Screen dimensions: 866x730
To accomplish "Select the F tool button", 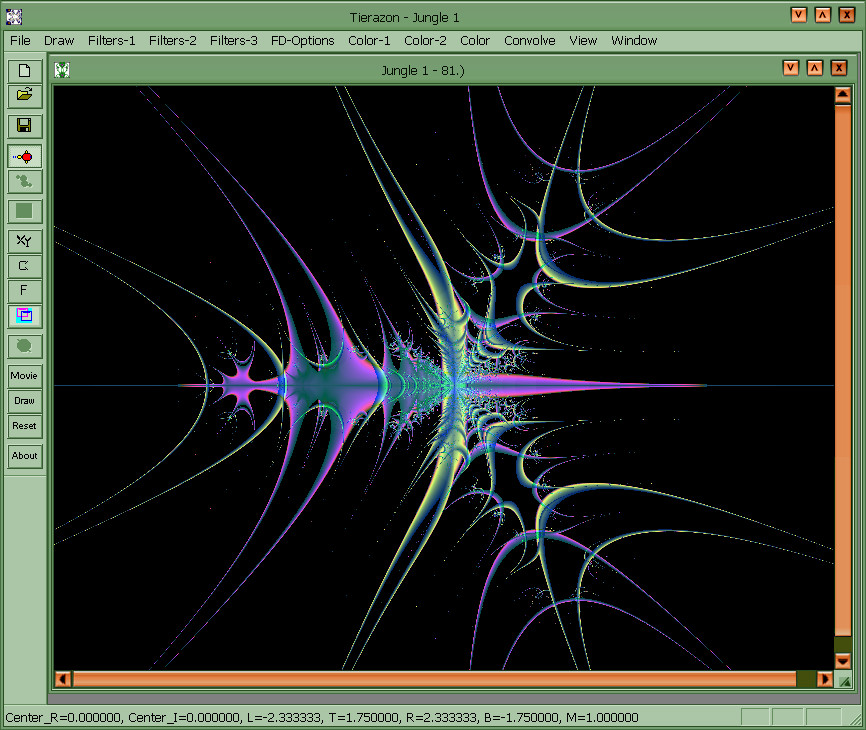I will point(25,290).
